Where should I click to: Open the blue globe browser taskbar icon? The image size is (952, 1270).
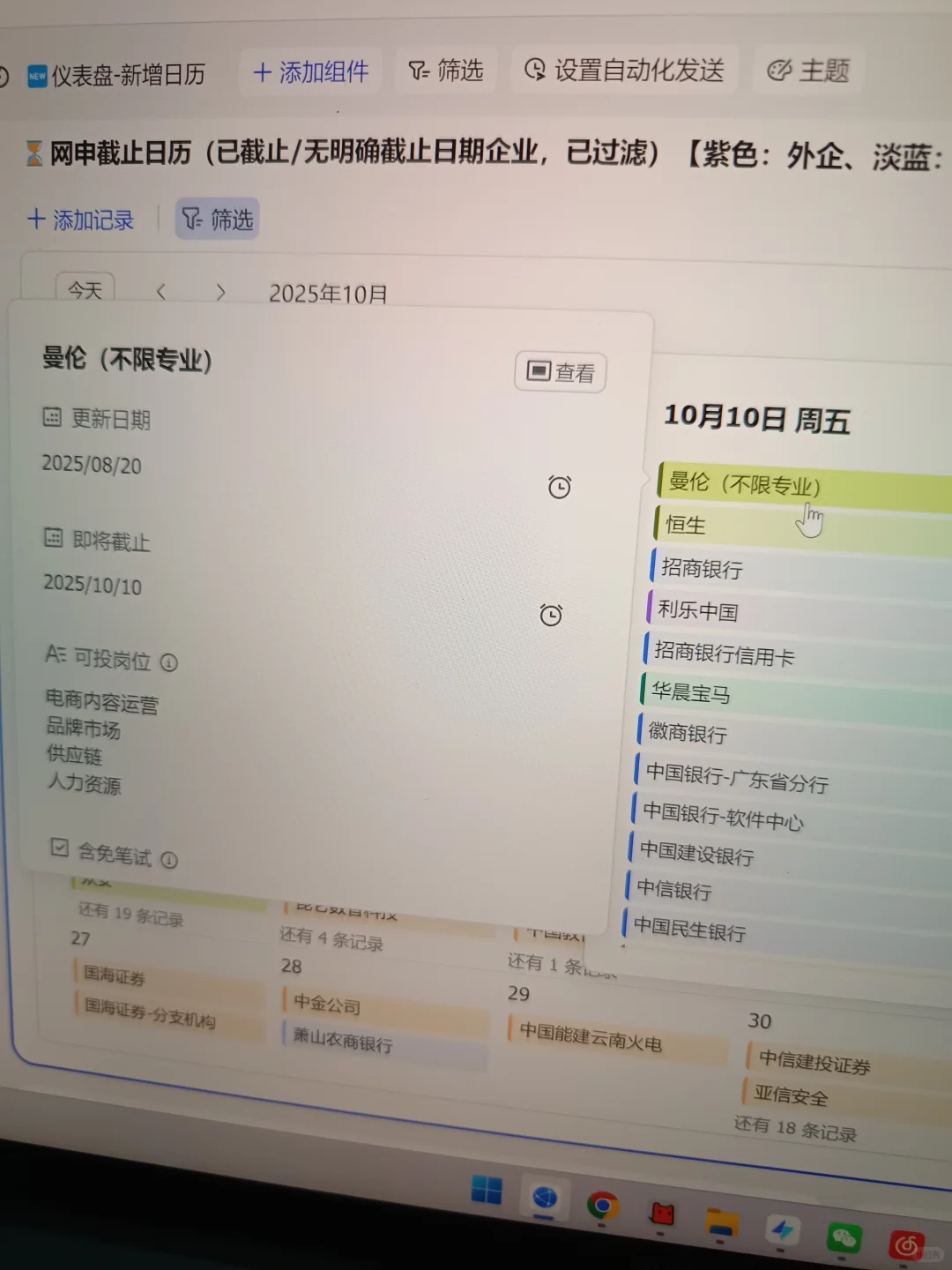[545, 1198]
